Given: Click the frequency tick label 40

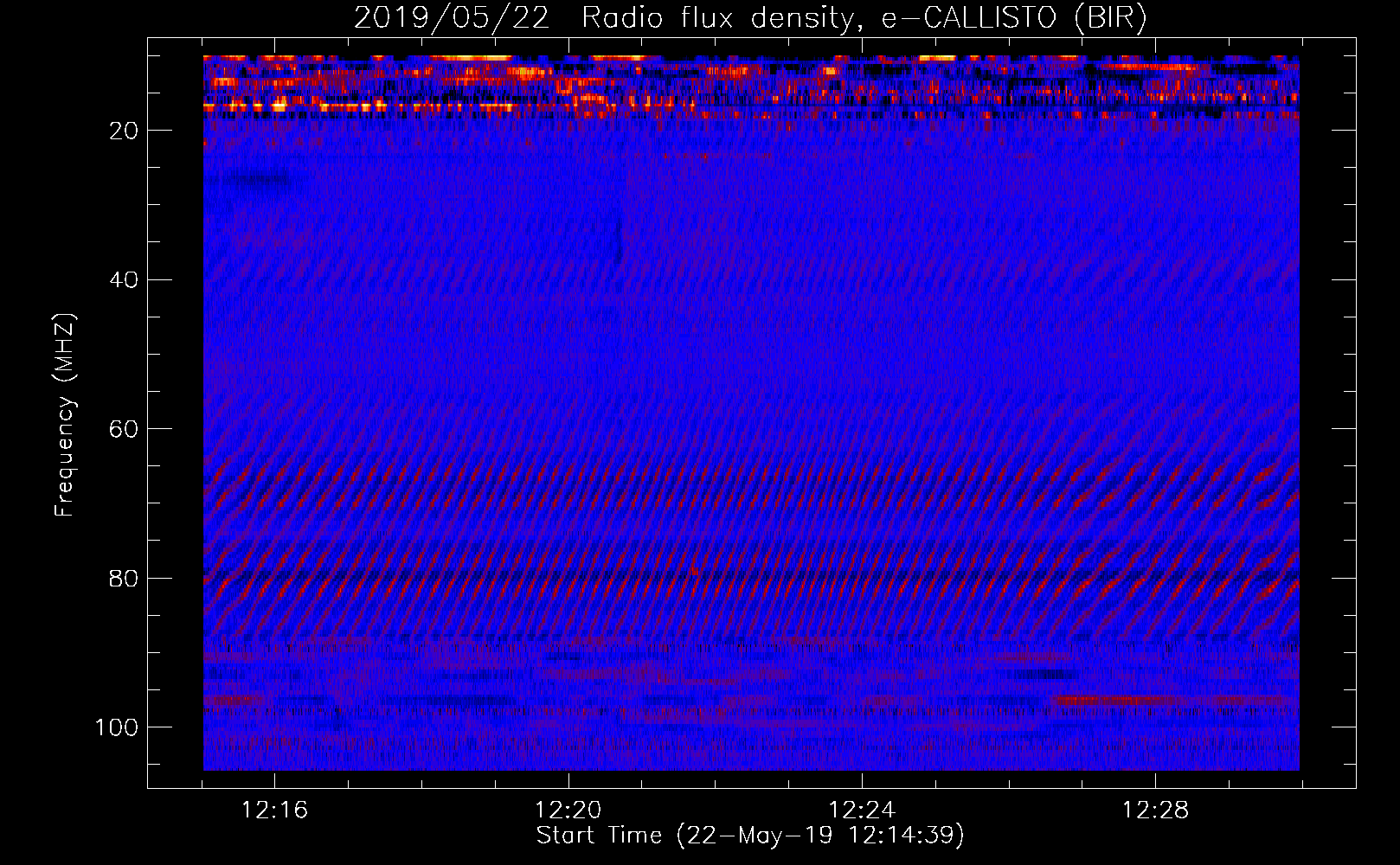Looking at the screenshot, I should pos(125,280).
